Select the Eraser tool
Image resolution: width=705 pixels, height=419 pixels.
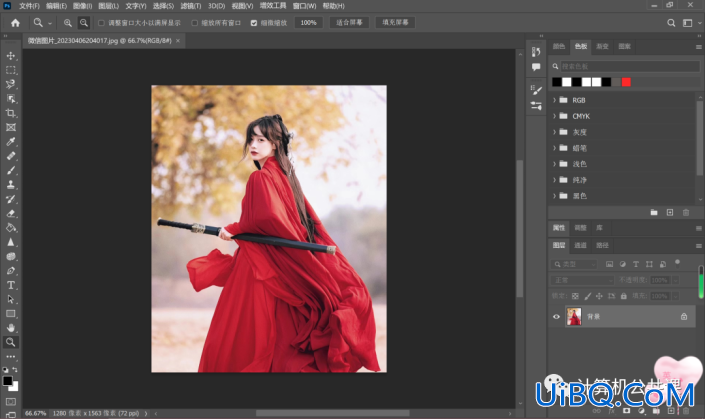[11, 214]
